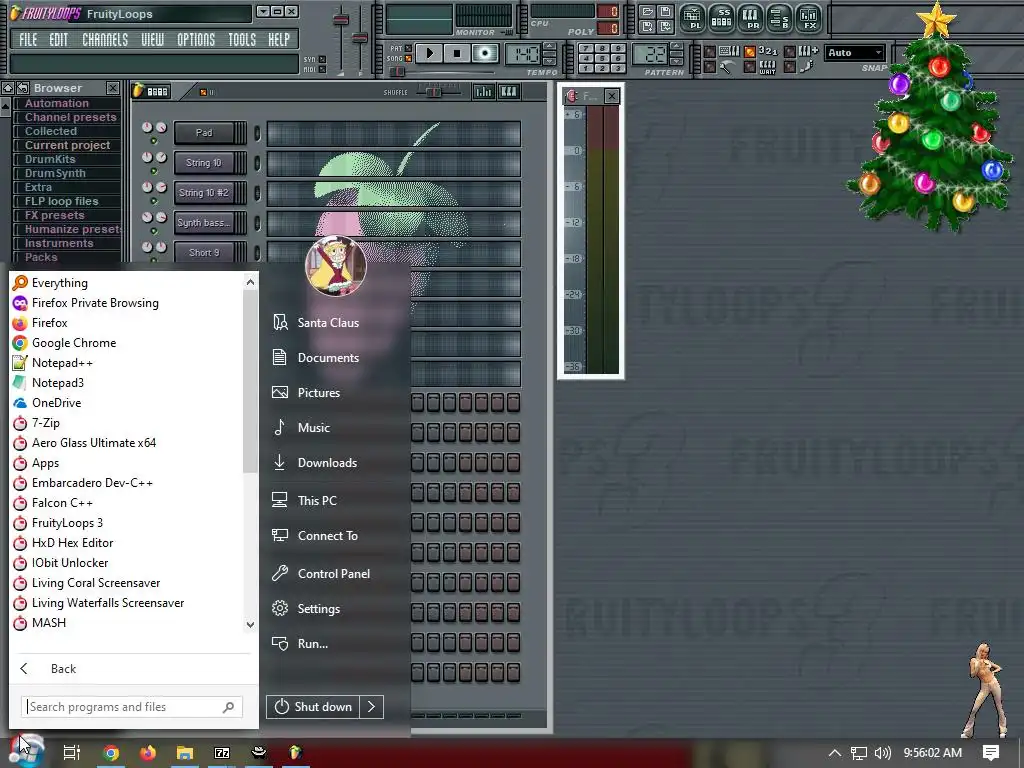This screenshot has width=1024, height=768.
Task: Open the Step Sequencer (SS) window
Action: 721,17
